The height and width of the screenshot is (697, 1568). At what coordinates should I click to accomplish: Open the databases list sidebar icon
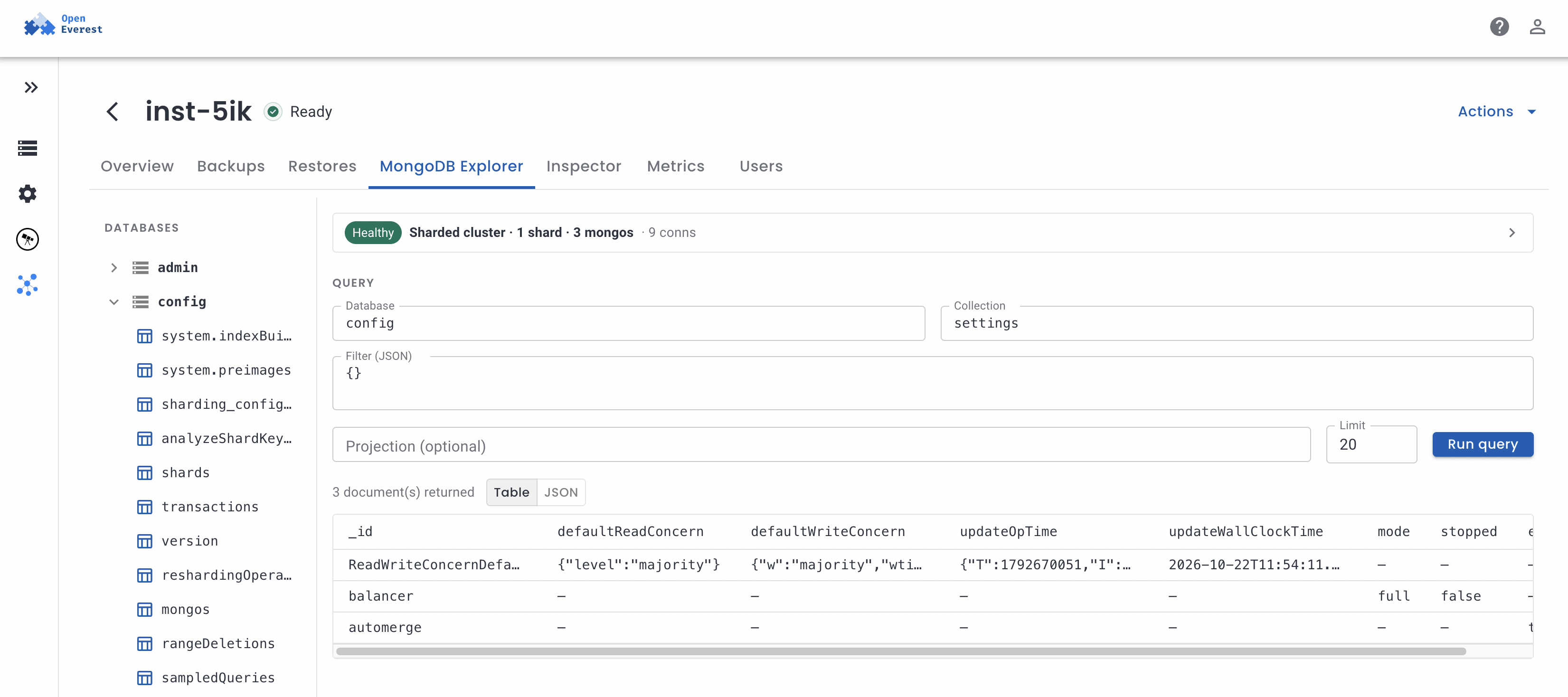click(x=28, y=148)
